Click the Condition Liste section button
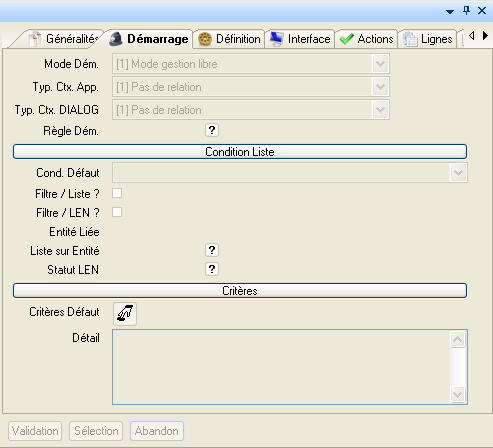Screen dimensions: 493x448 pyautogui.click(x=240, y=152)
